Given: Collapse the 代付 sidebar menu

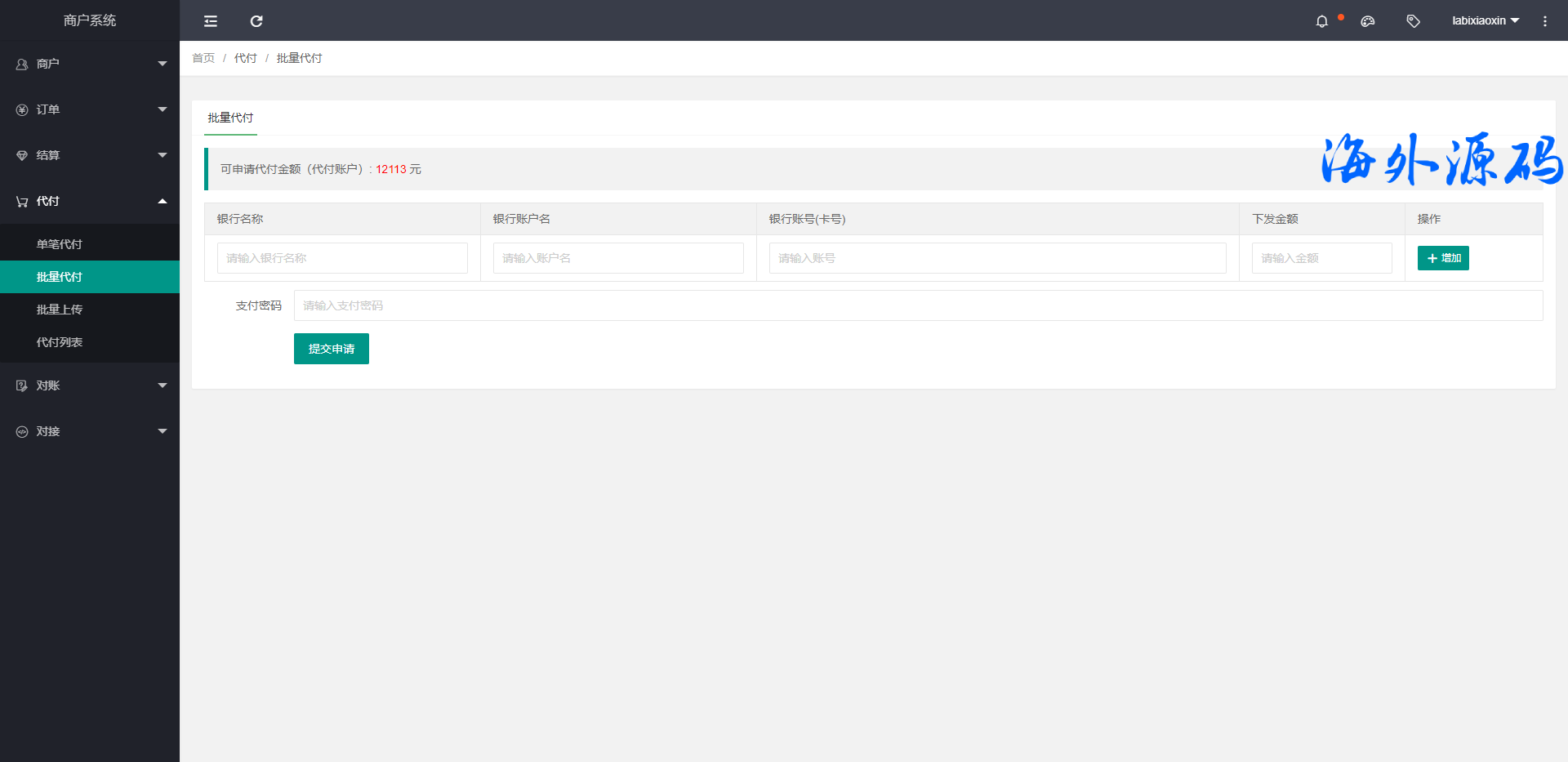Looking at the screenshot, I should pos(90,201).
